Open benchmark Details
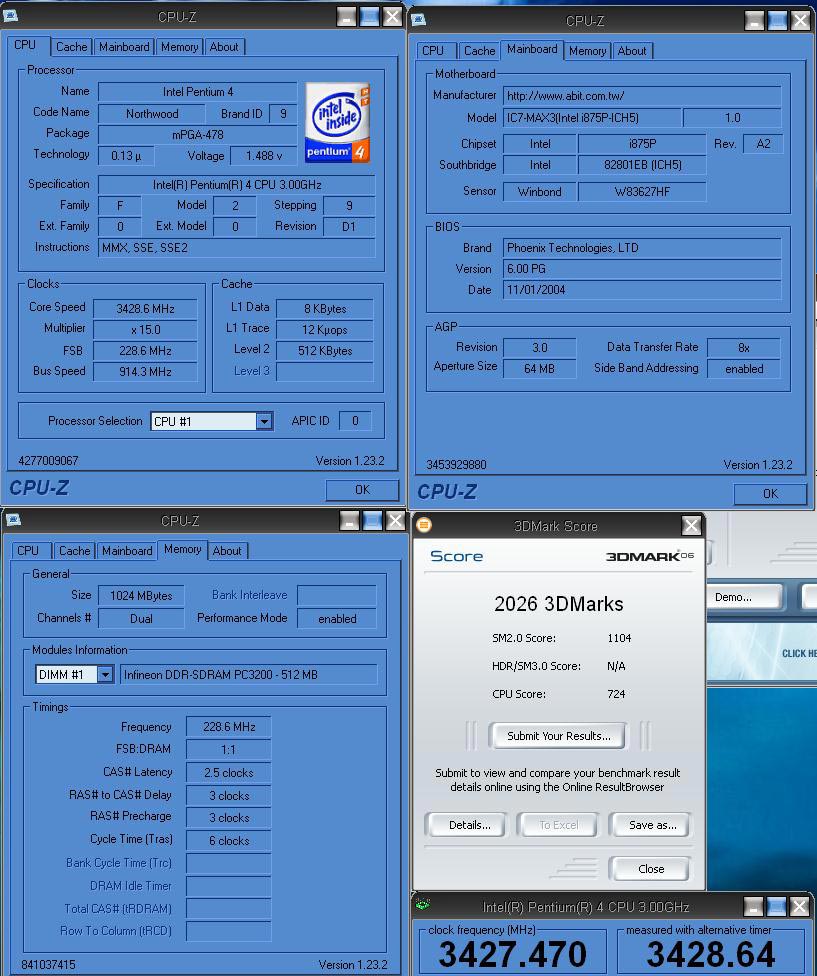The height and width of the screenshot is (976, 817). 469,825
